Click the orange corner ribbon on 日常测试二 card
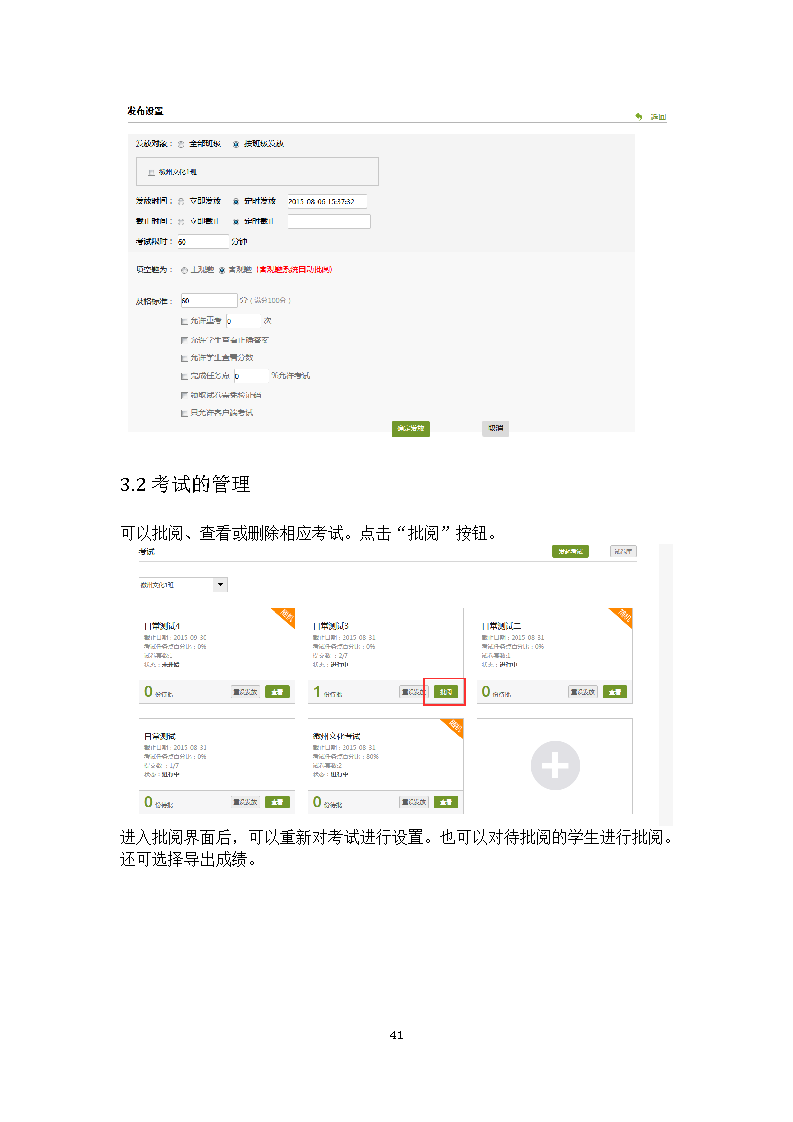 [x=623, y=616]
